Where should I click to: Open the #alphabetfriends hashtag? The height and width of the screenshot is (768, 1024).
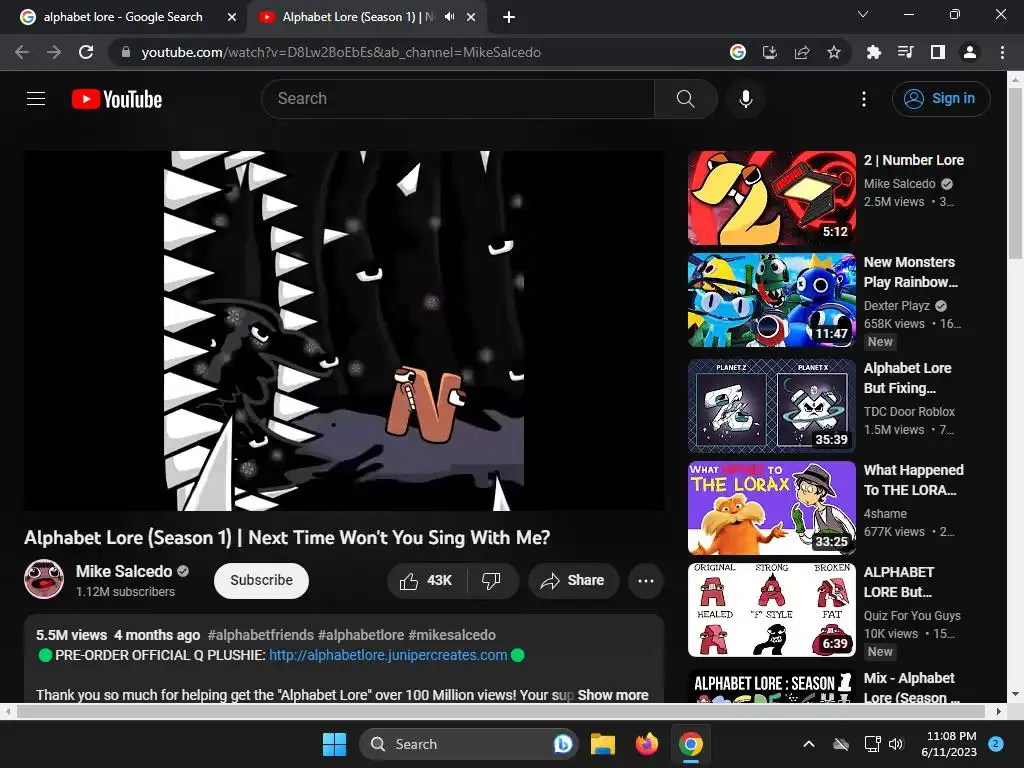point(261,635)
